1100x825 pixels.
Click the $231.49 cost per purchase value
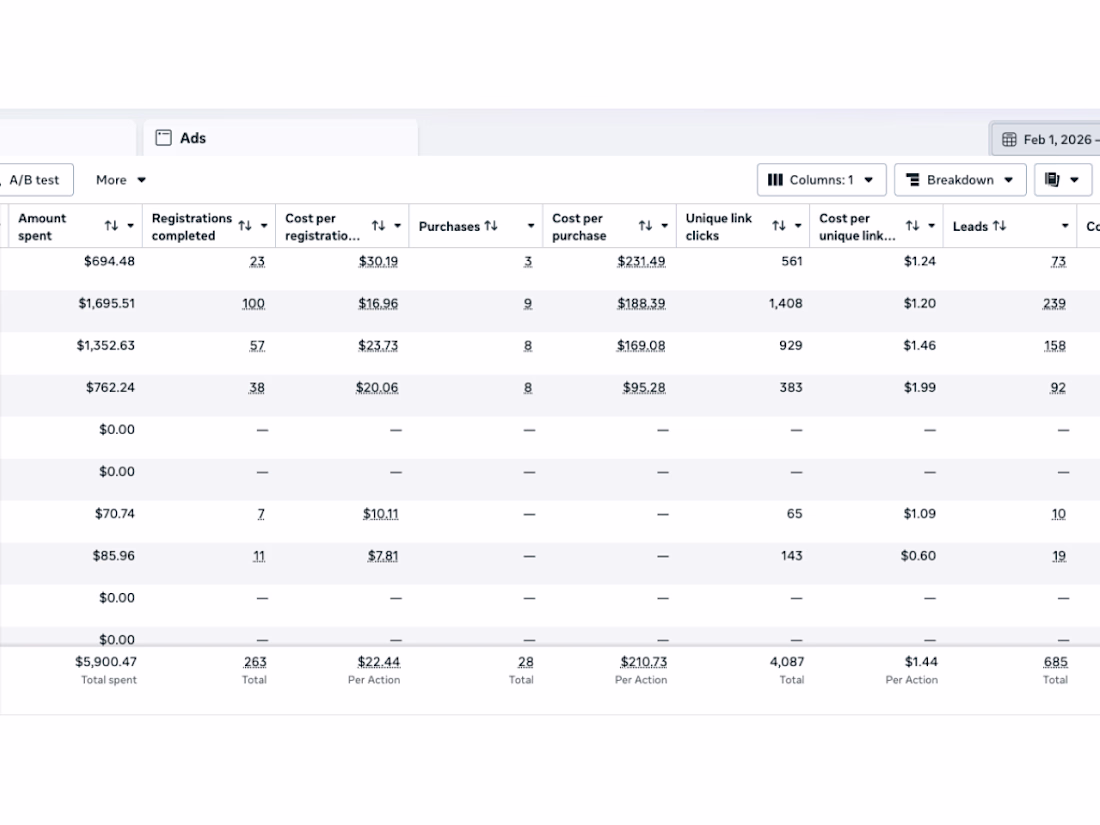pos(641,261)
